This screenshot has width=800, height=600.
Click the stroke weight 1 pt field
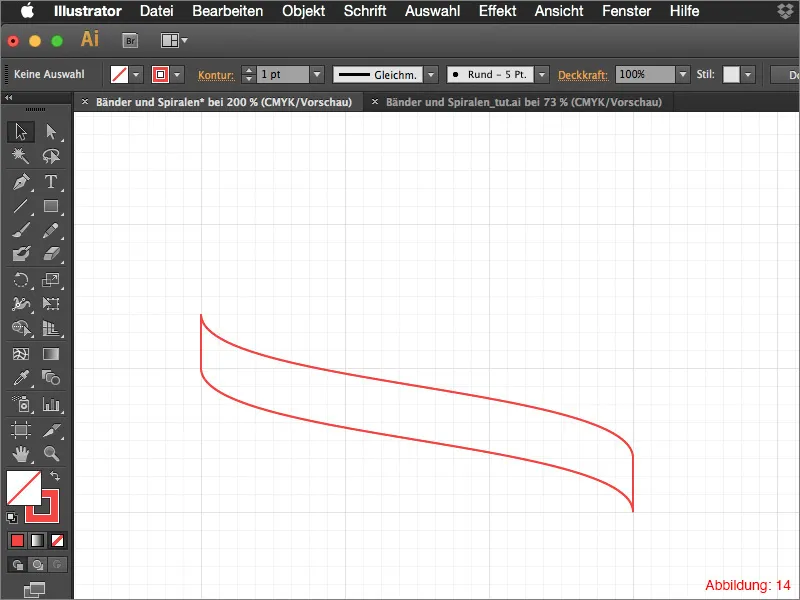click(x=283, y=74)
